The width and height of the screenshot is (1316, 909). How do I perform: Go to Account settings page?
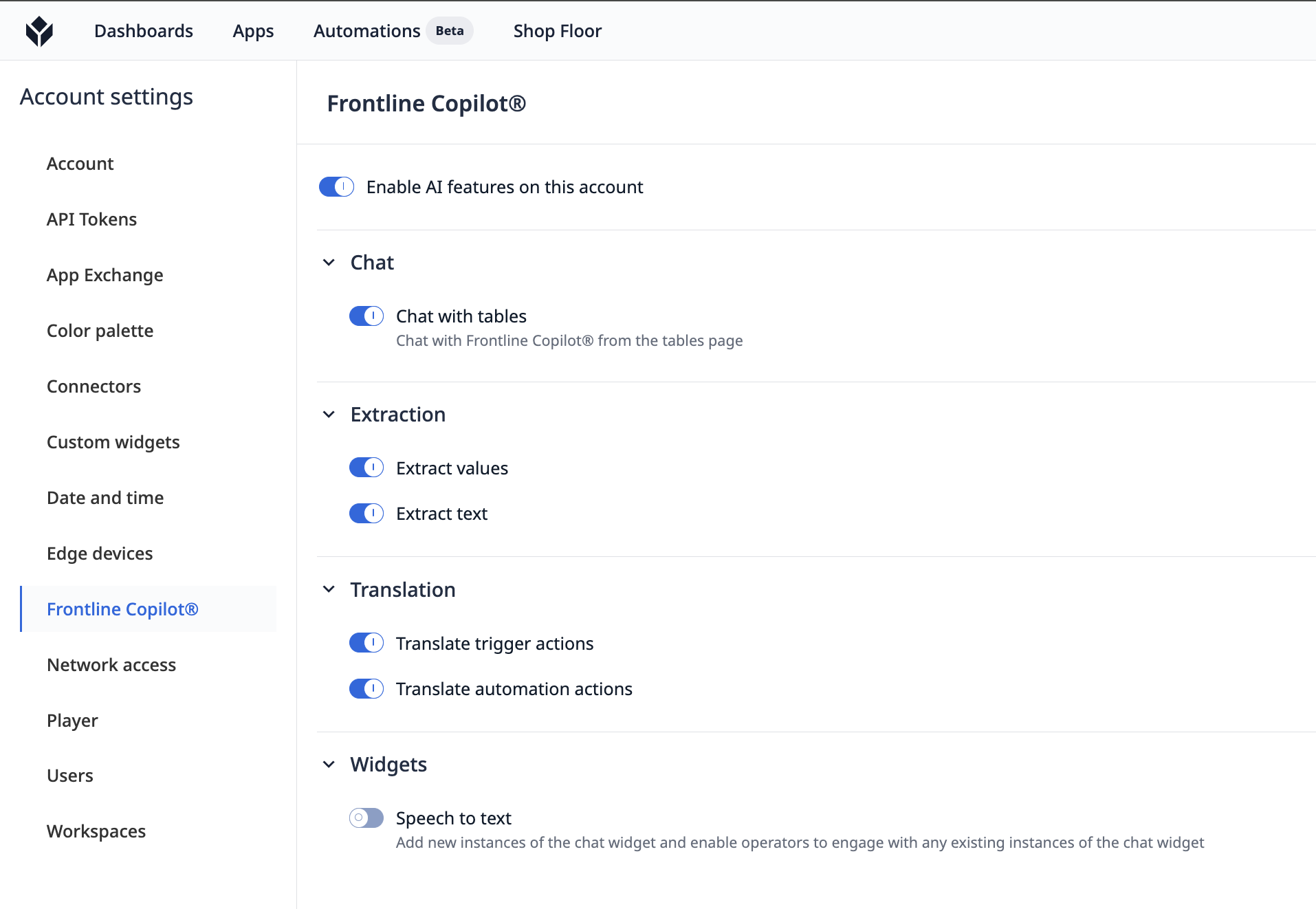pos(80,164)
